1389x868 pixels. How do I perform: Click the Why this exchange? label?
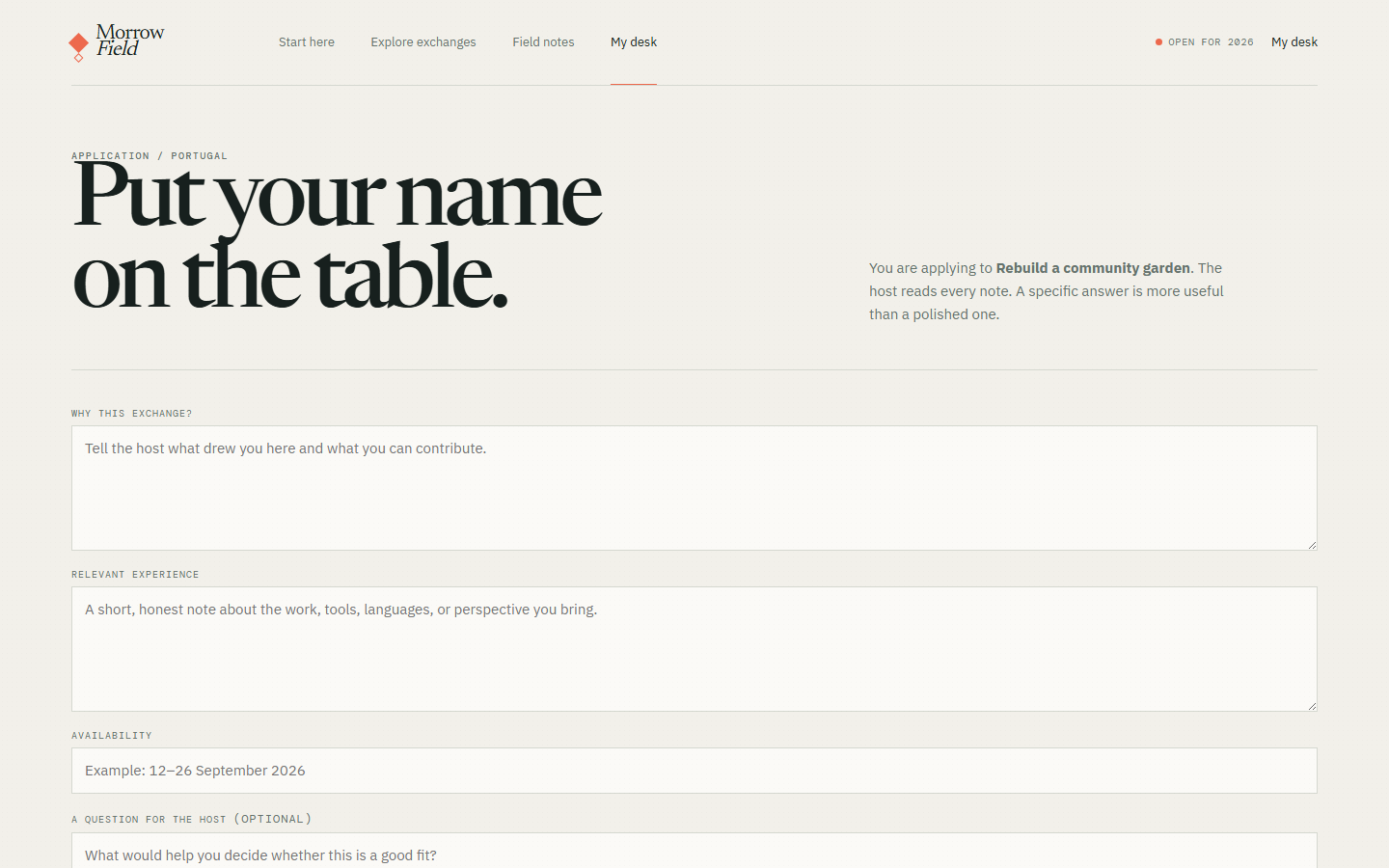click(x=131, y=414)
